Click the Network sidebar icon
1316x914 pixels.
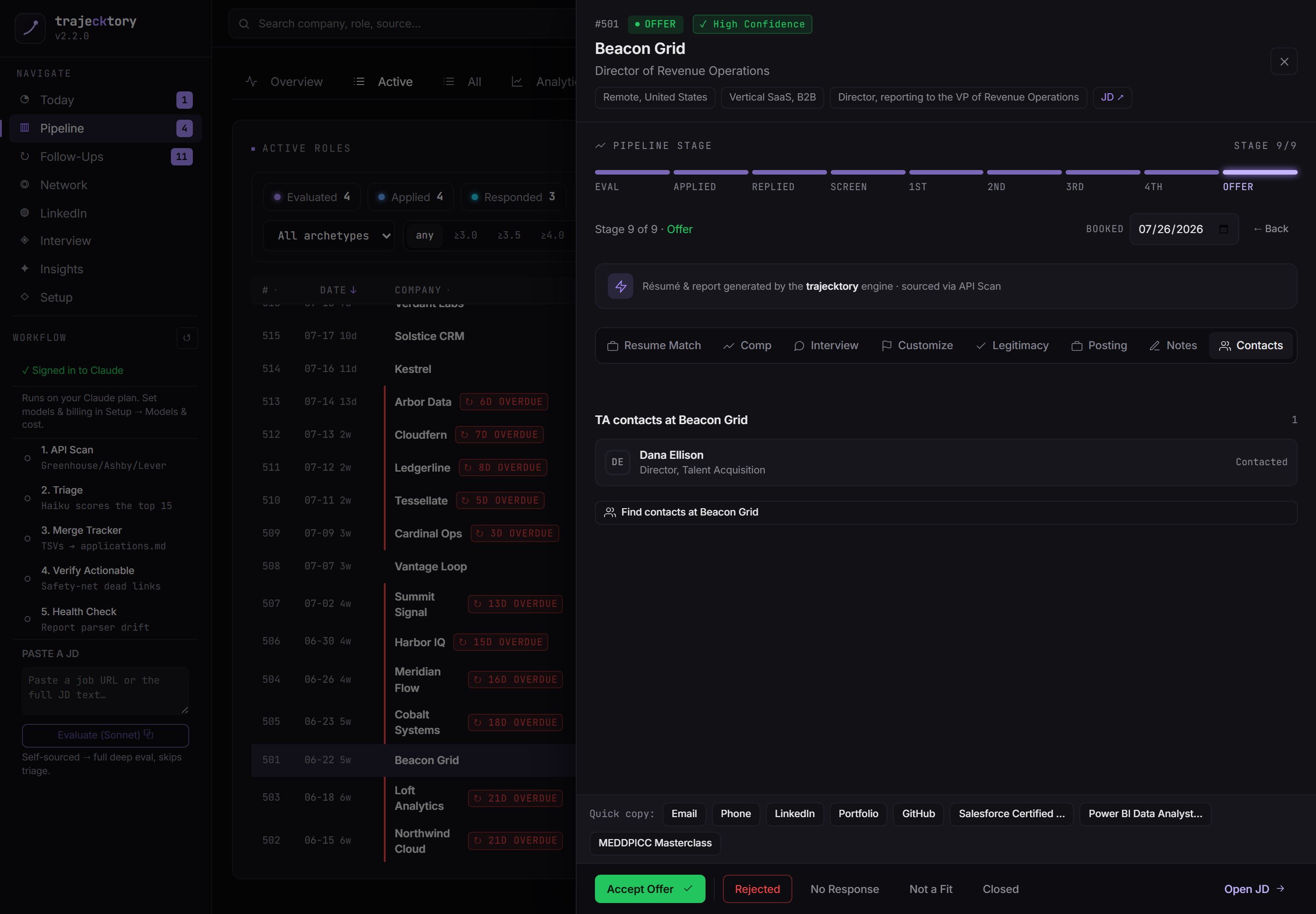click(x=25, y=185)
